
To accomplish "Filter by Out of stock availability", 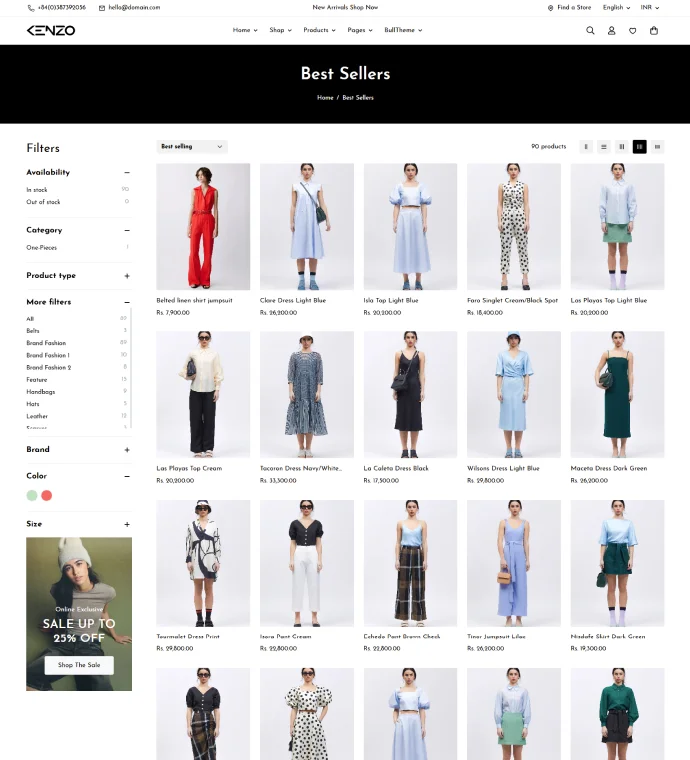I will click(x=43, y=202).
